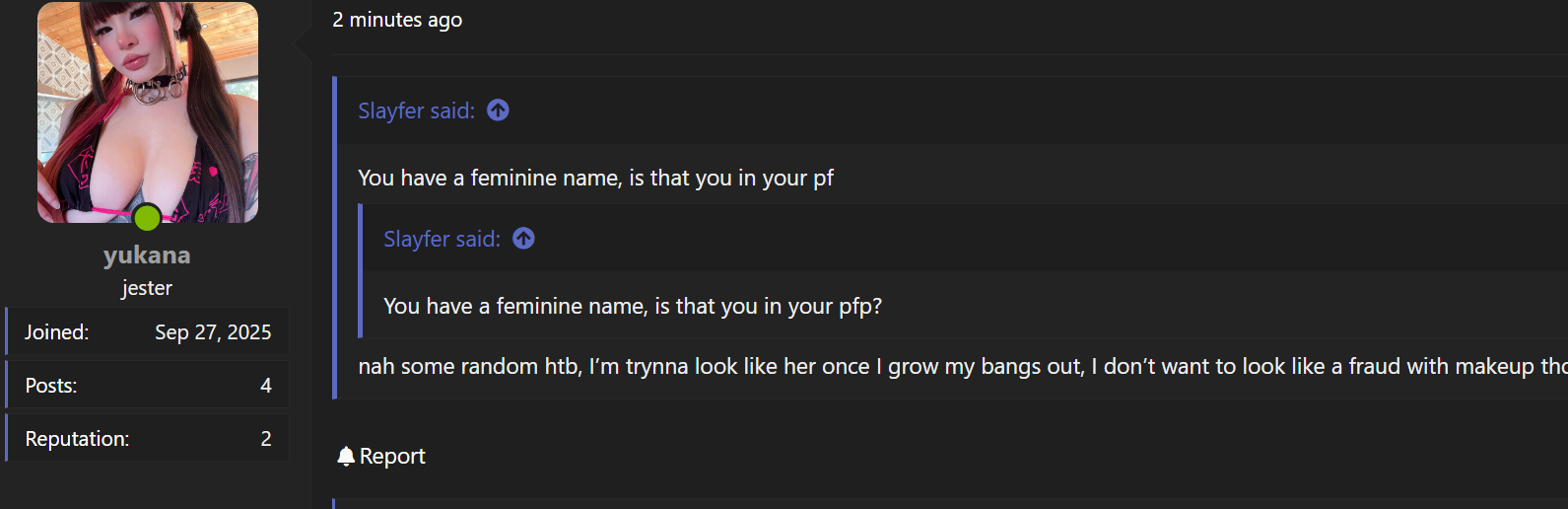Click the quoted text ending "in your pf"
The width and height of the screenshot is (1568, 509).
(595, 178)
